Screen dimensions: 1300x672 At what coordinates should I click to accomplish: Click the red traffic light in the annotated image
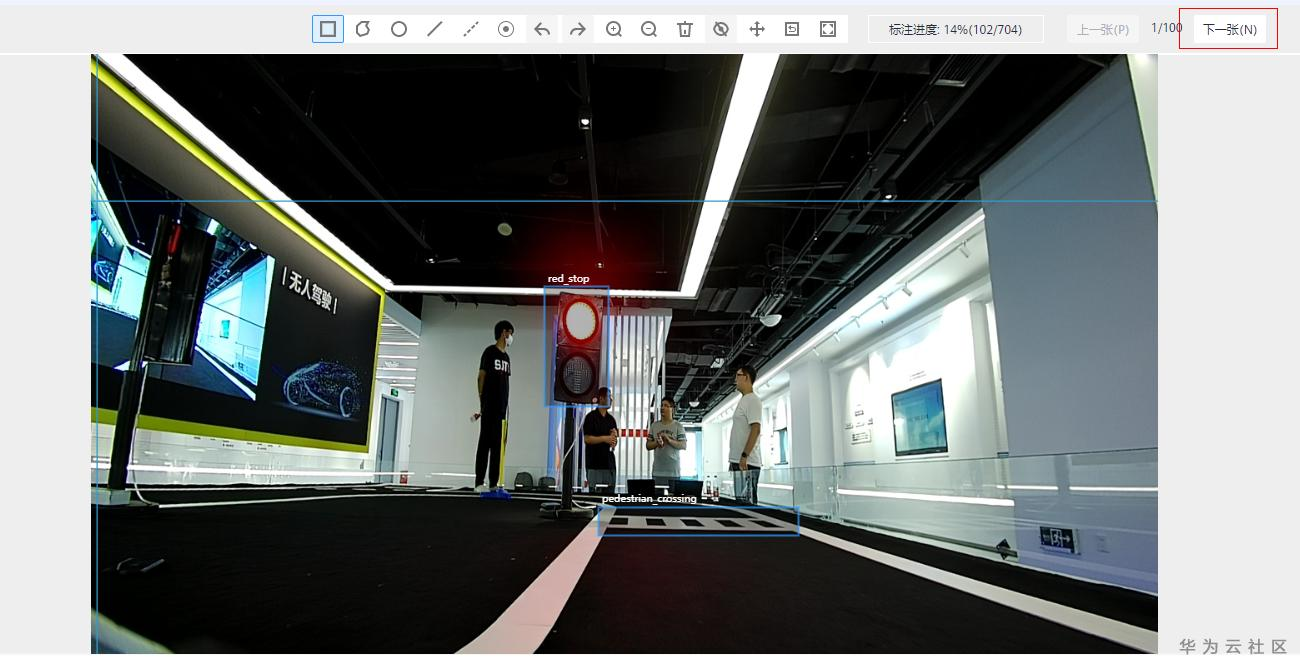pyautogui.click(x=580, y=320)
